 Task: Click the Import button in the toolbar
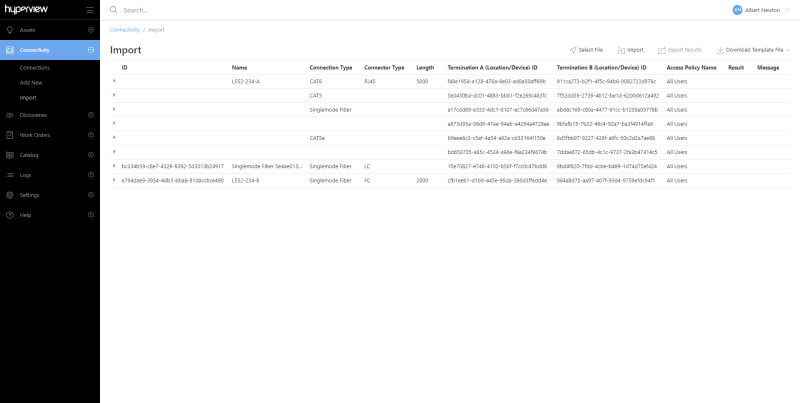coord(631,49)
